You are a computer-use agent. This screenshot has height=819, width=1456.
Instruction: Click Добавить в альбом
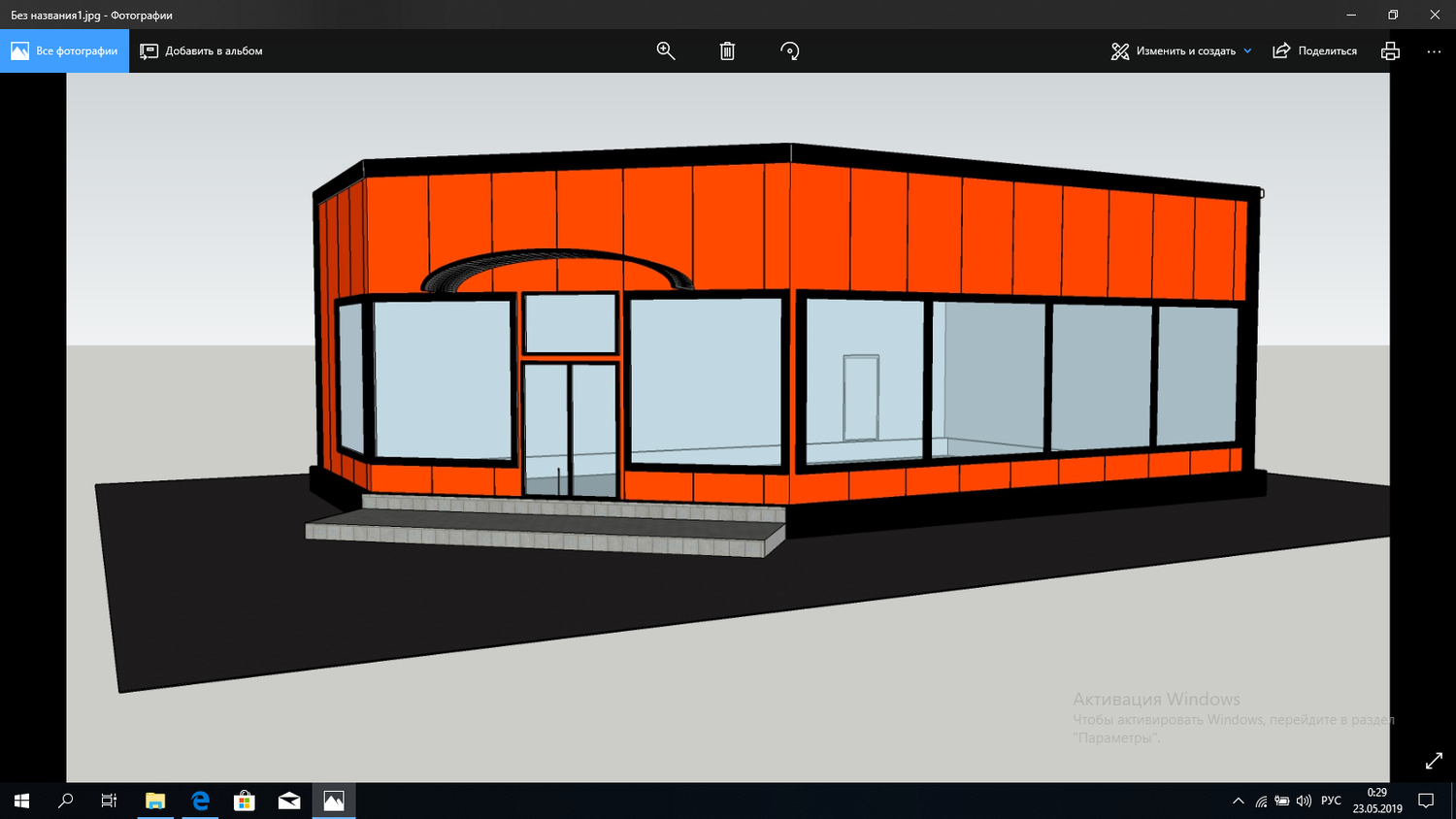(x=201, y=50)
